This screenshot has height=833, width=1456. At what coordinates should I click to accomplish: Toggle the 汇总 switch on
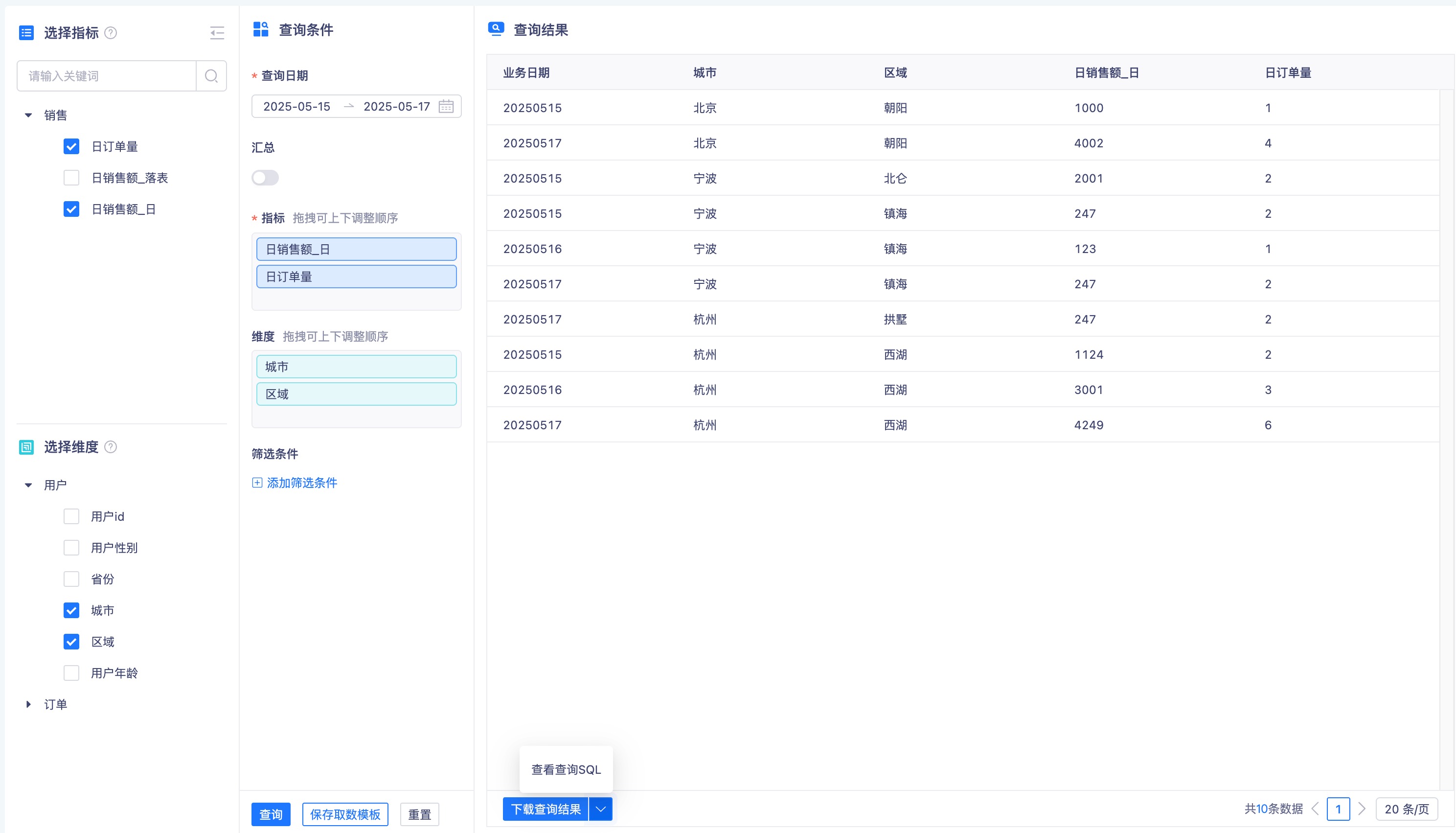click(x=265, y=178)
